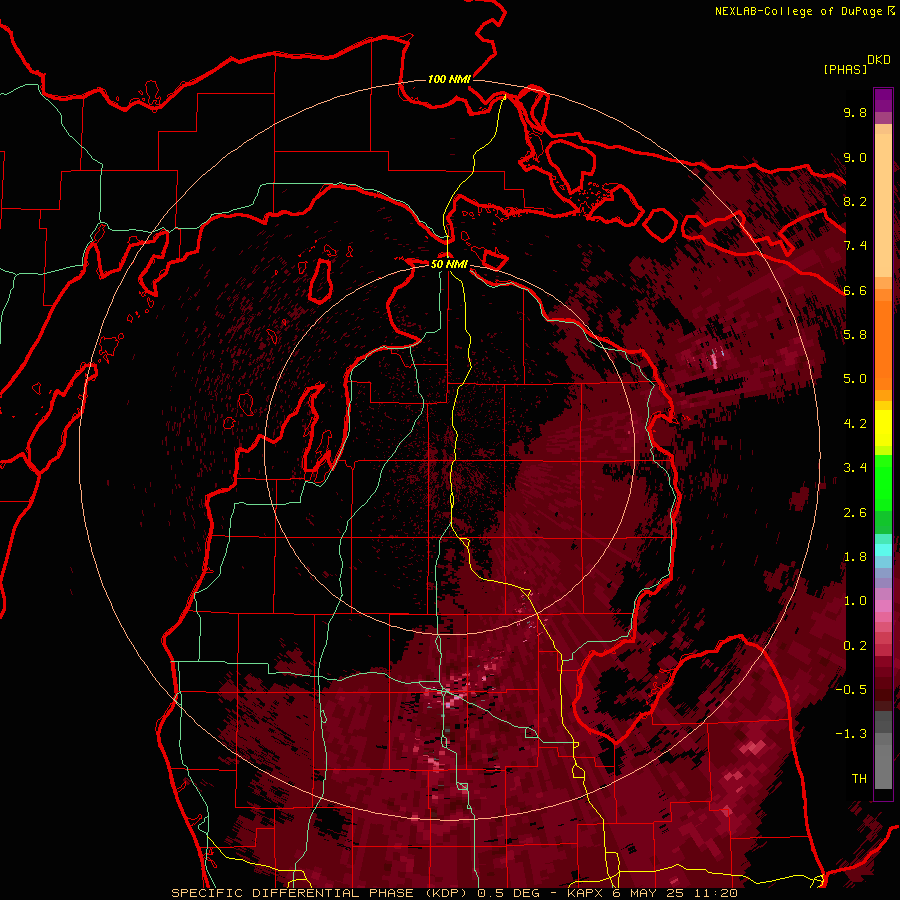This screenshot has height=900, width=900.
Task: Click the -1.3 value on the scale
Action: (851, 734)
